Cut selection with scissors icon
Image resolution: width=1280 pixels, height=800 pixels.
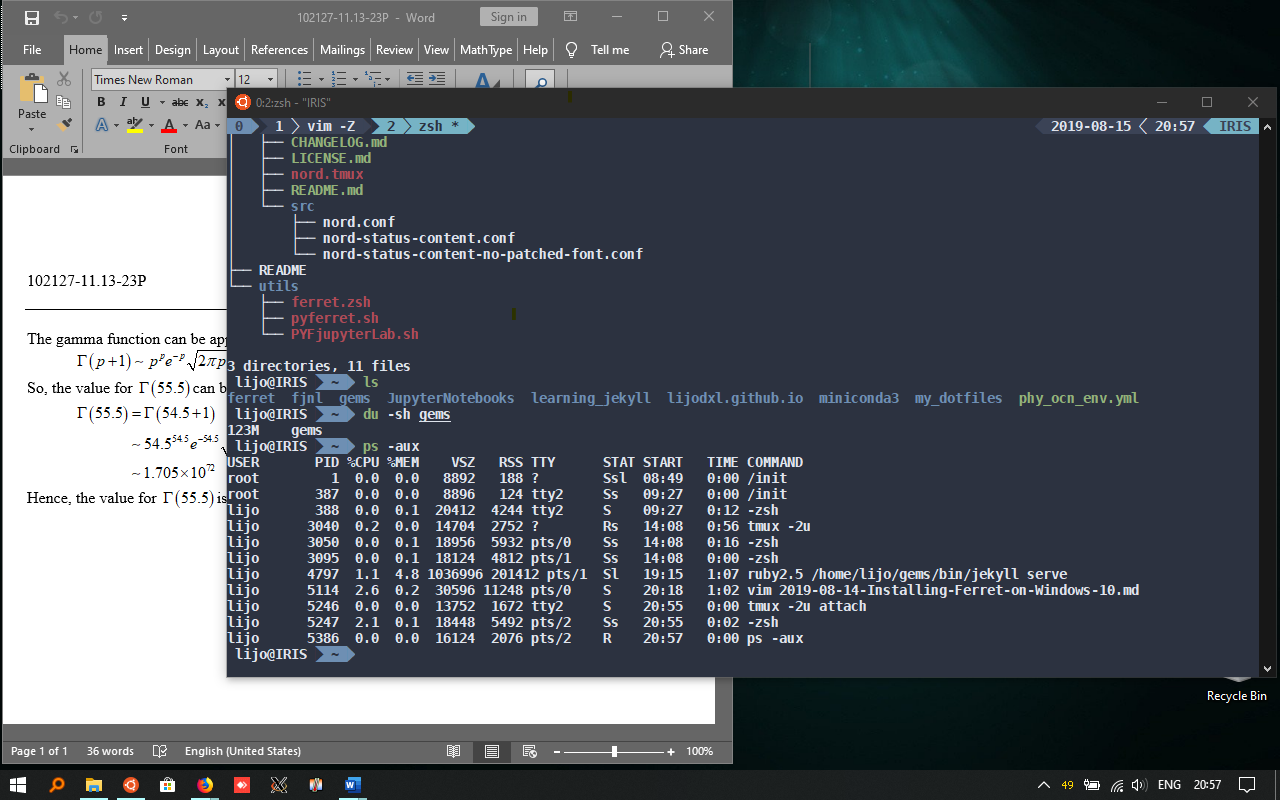[64, 79]
